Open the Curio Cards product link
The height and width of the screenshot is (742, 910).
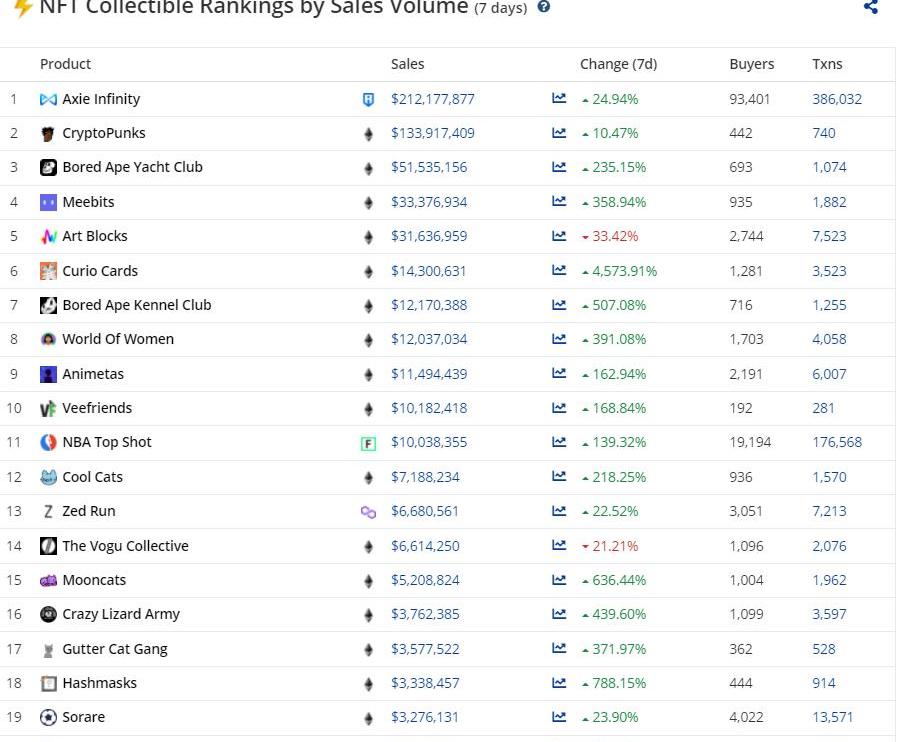click(x=100, y=271)
